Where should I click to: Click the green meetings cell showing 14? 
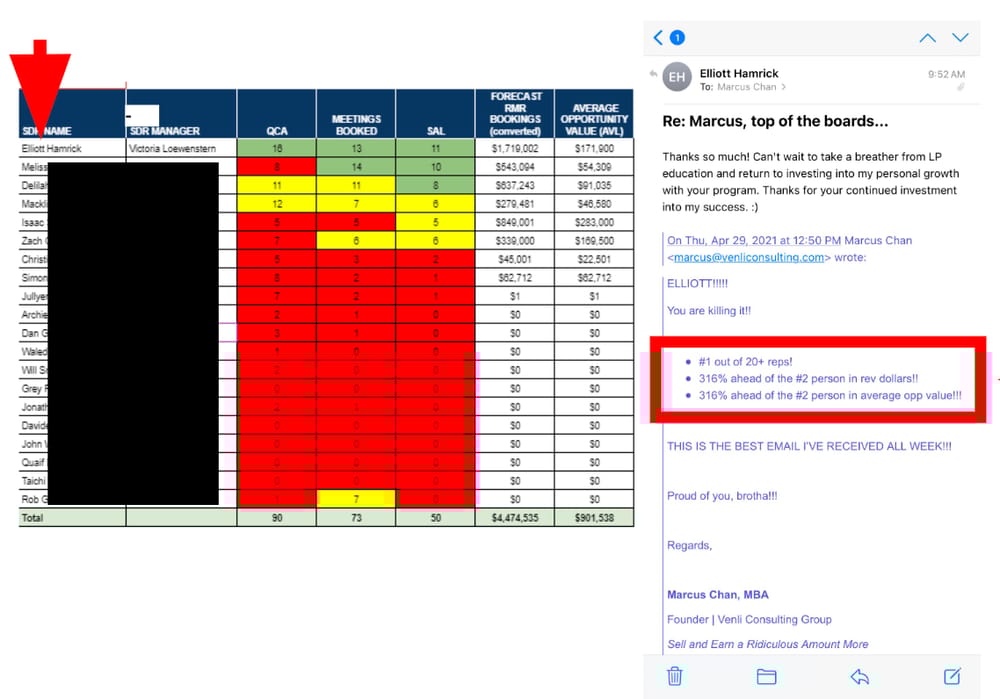pos(356,166)
